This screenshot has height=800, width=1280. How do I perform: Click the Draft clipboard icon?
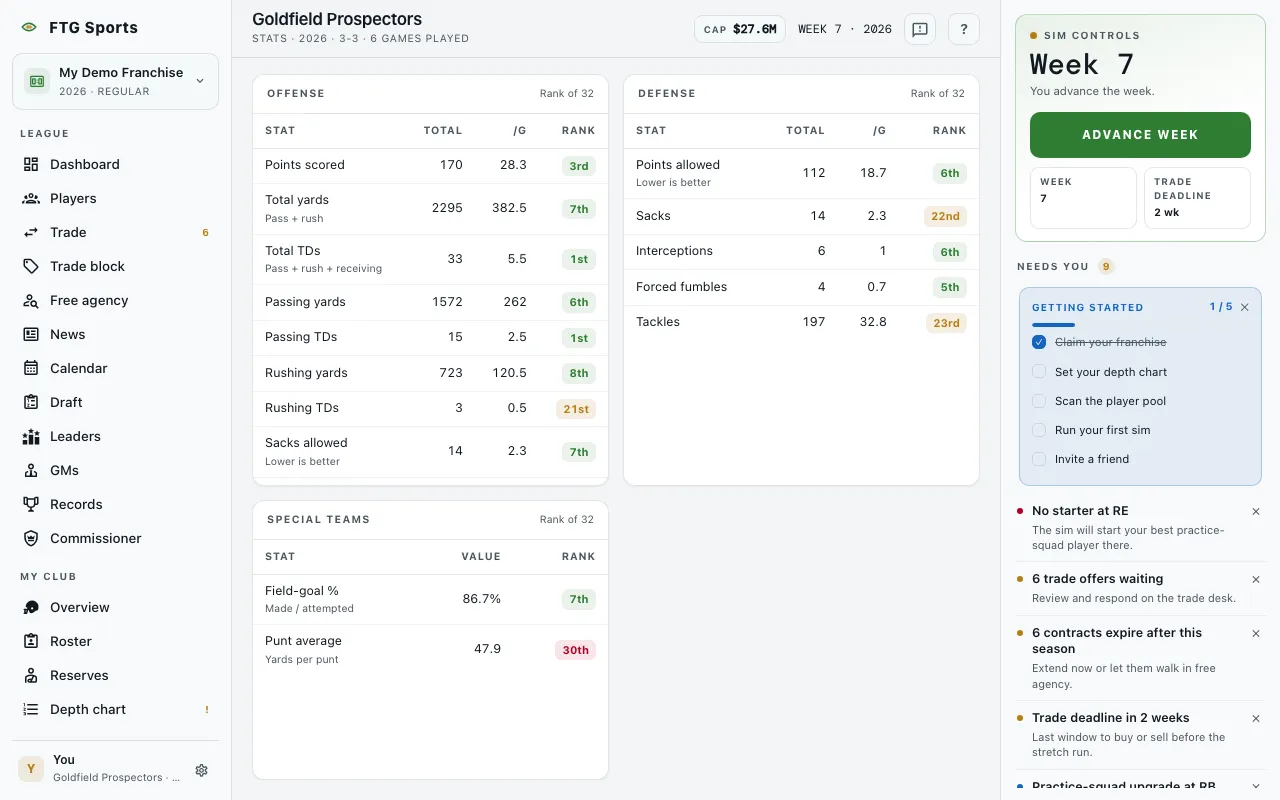click(x=31, y=402)
